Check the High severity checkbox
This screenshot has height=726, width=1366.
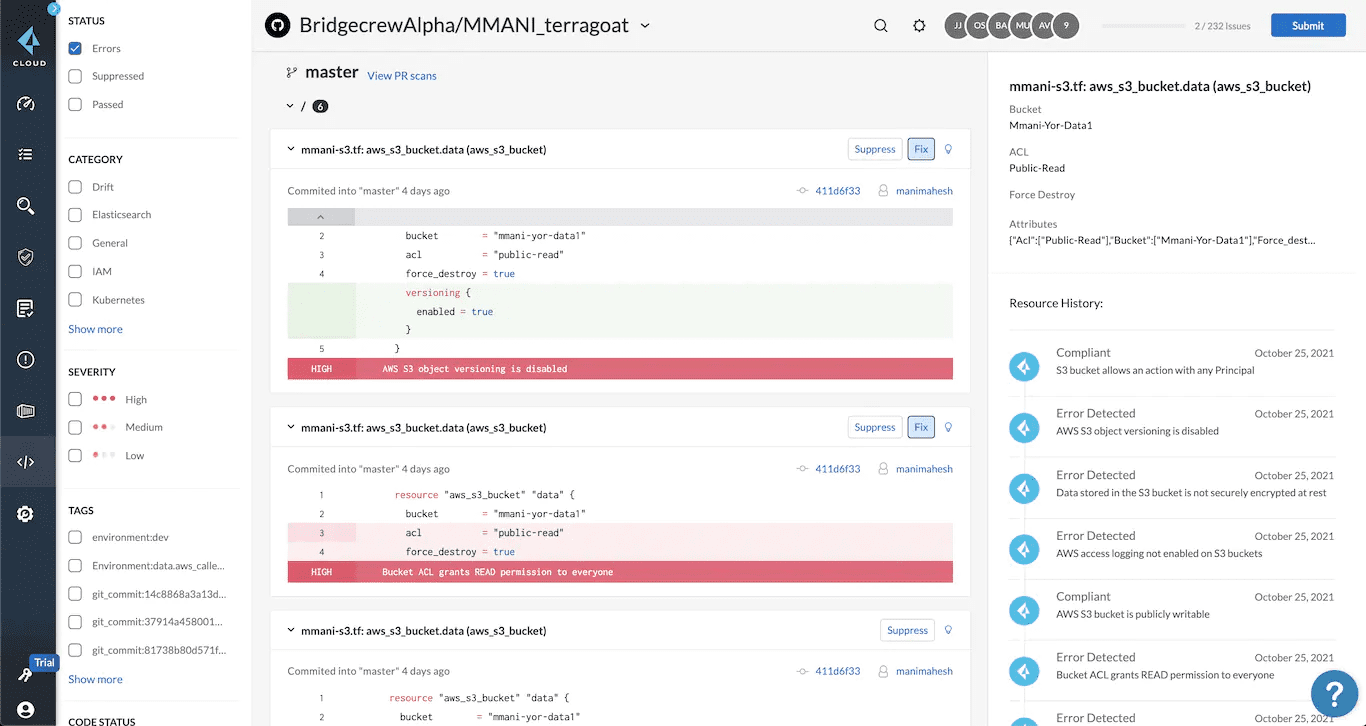click(x=75, y=399)
